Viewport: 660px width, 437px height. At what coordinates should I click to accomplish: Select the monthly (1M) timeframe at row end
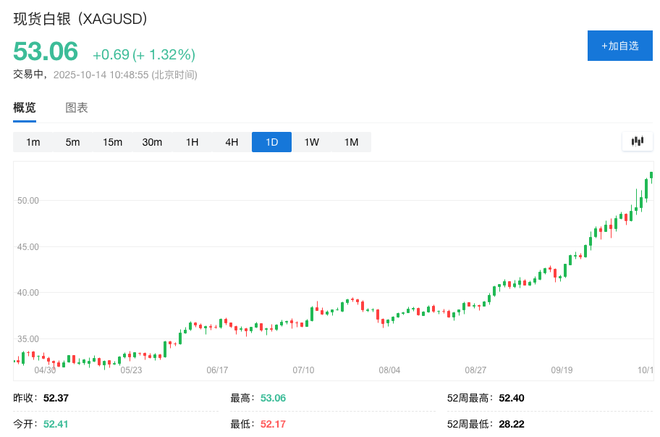click(351, 142)
